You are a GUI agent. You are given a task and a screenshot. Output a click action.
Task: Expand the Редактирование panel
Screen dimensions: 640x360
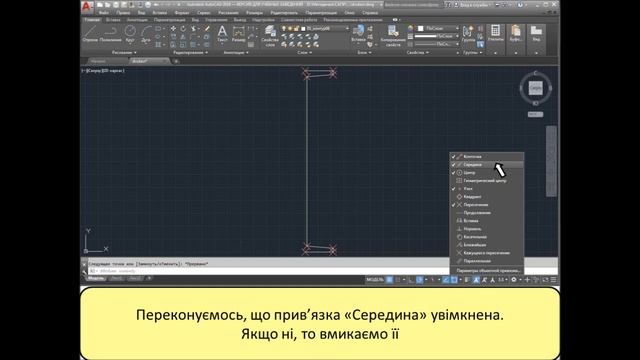(x=190, y=53)
